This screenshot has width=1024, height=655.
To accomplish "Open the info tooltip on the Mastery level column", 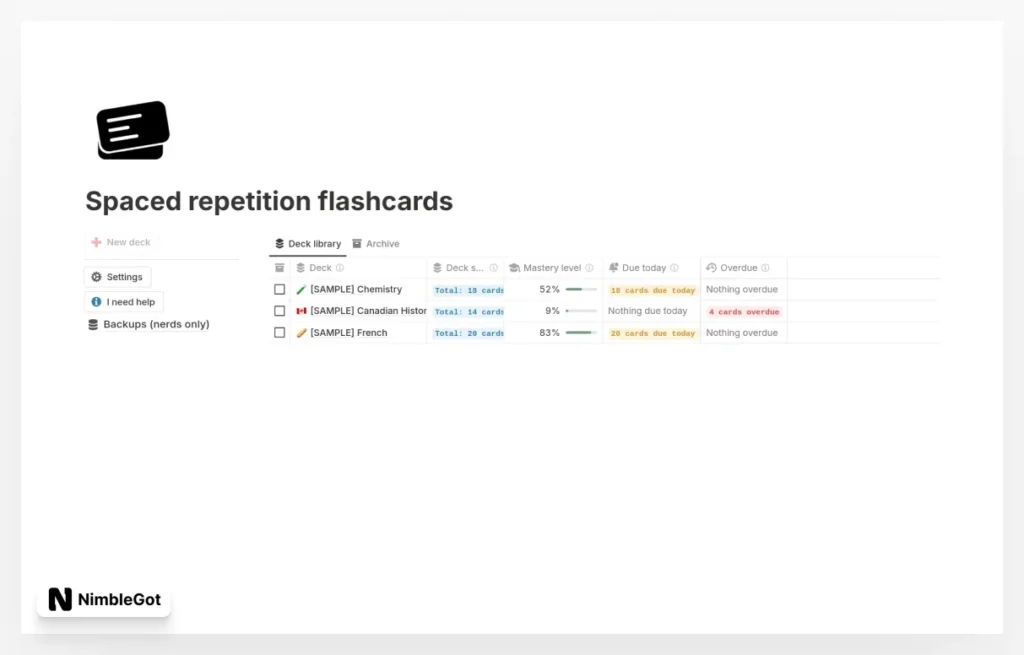I will click(x=590, y=267).
